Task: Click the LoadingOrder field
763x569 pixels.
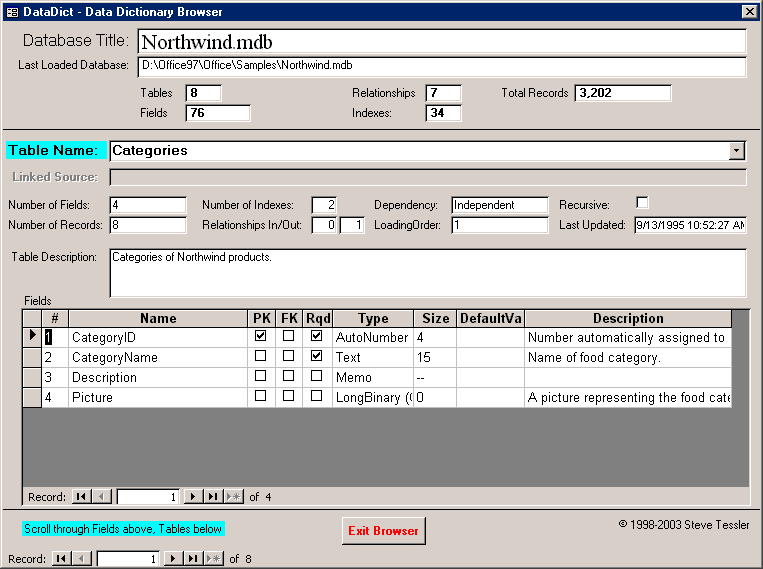Action: (x=500, y=225)
